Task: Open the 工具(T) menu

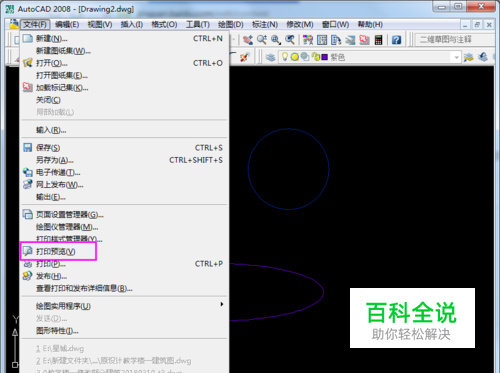Action: pos(198,24)
